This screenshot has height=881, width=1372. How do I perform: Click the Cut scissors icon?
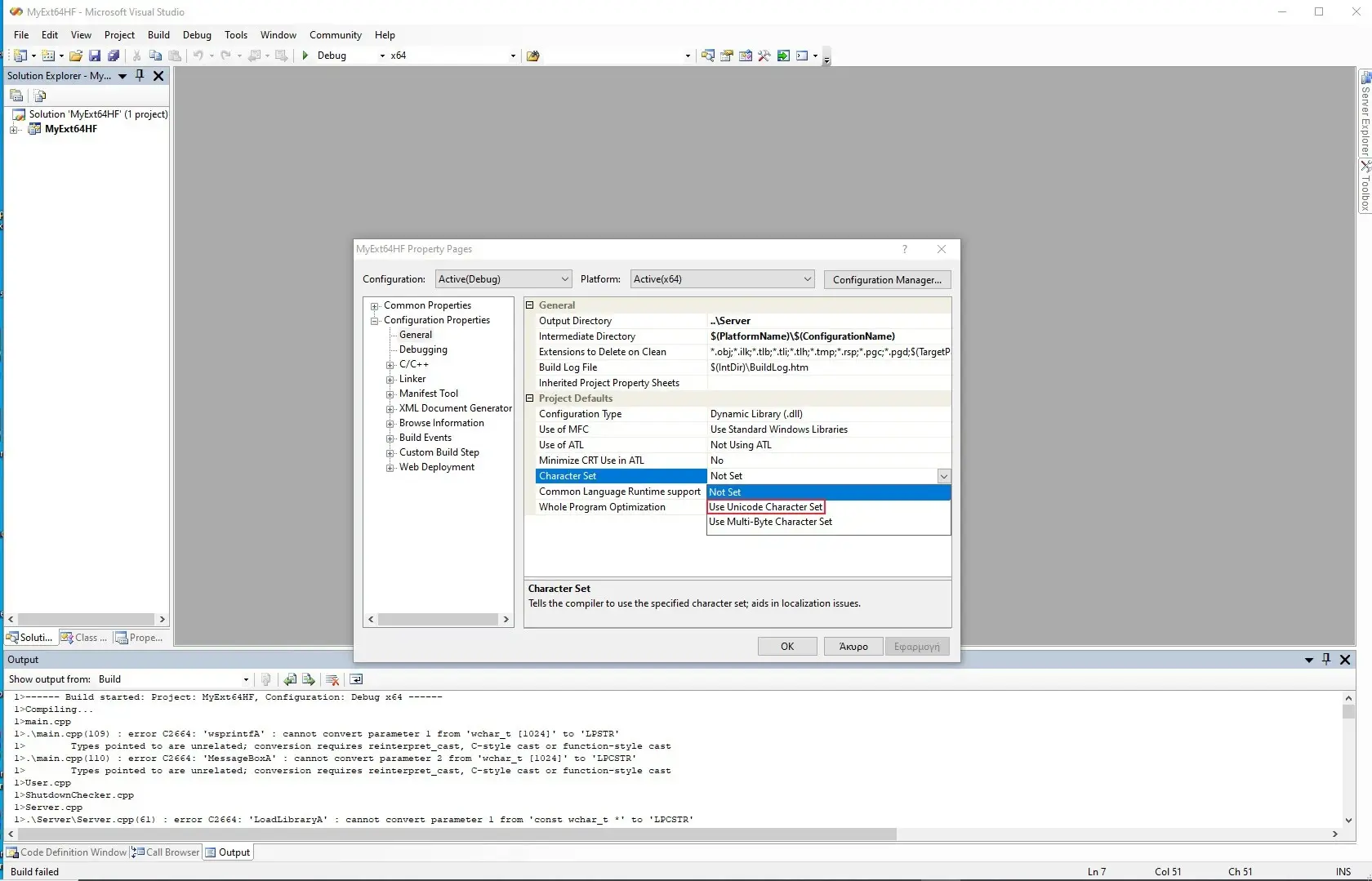tap(136, 56)
